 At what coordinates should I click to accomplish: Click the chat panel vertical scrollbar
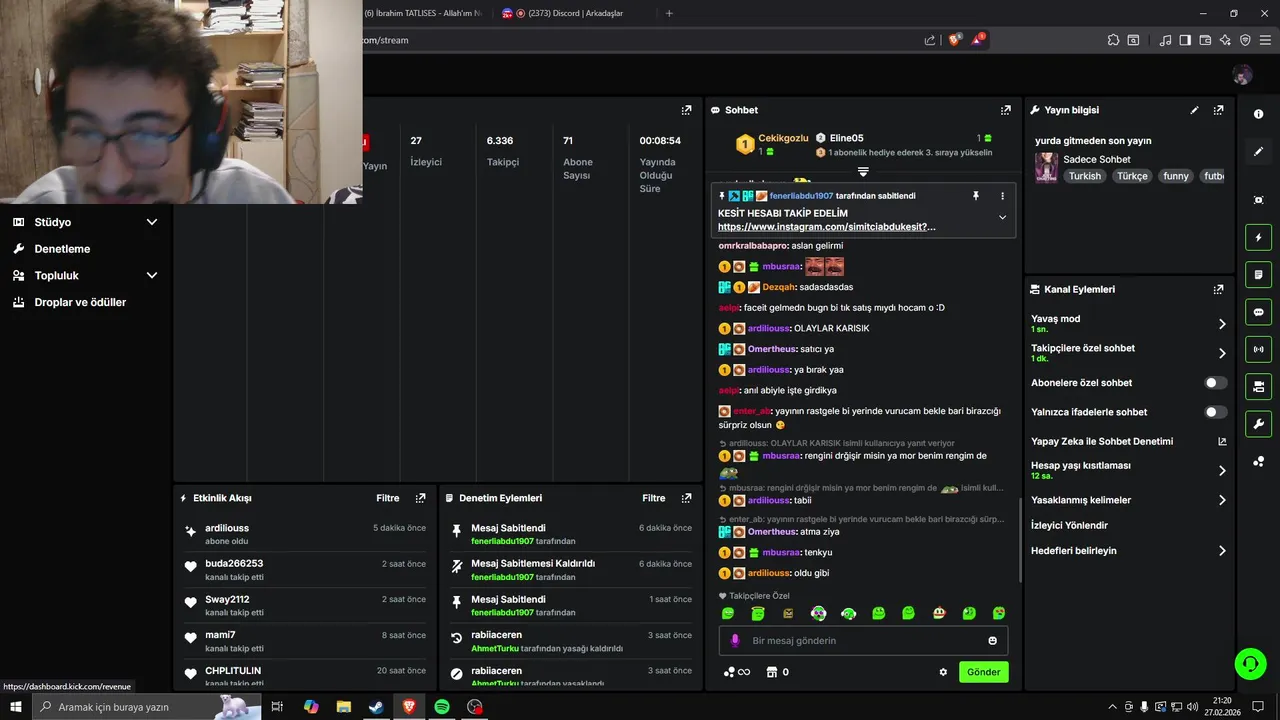click(x=1020, y=540)
